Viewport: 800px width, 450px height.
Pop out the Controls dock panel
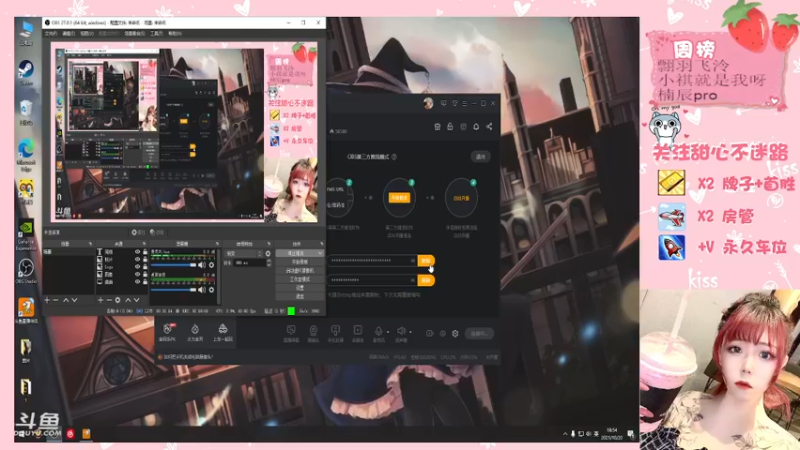pos(321,243)
